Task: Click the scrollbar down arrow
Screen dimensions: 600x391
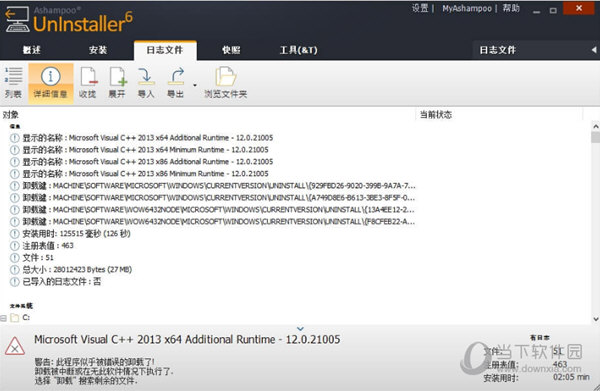Action: pyautogui.click(x=595, y=319)
